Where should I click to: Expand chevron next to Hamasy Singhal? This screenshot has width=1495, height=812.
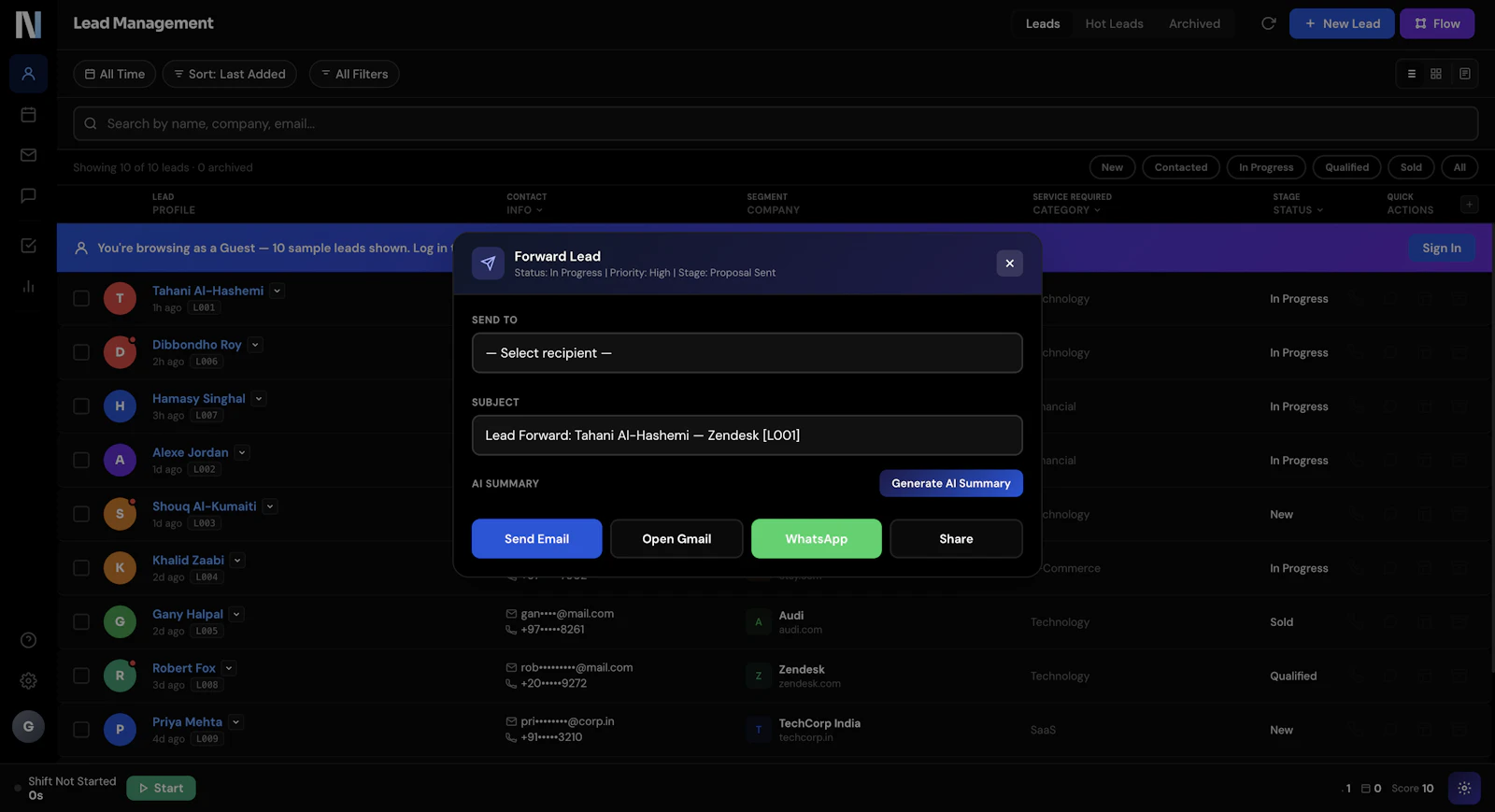259,398
